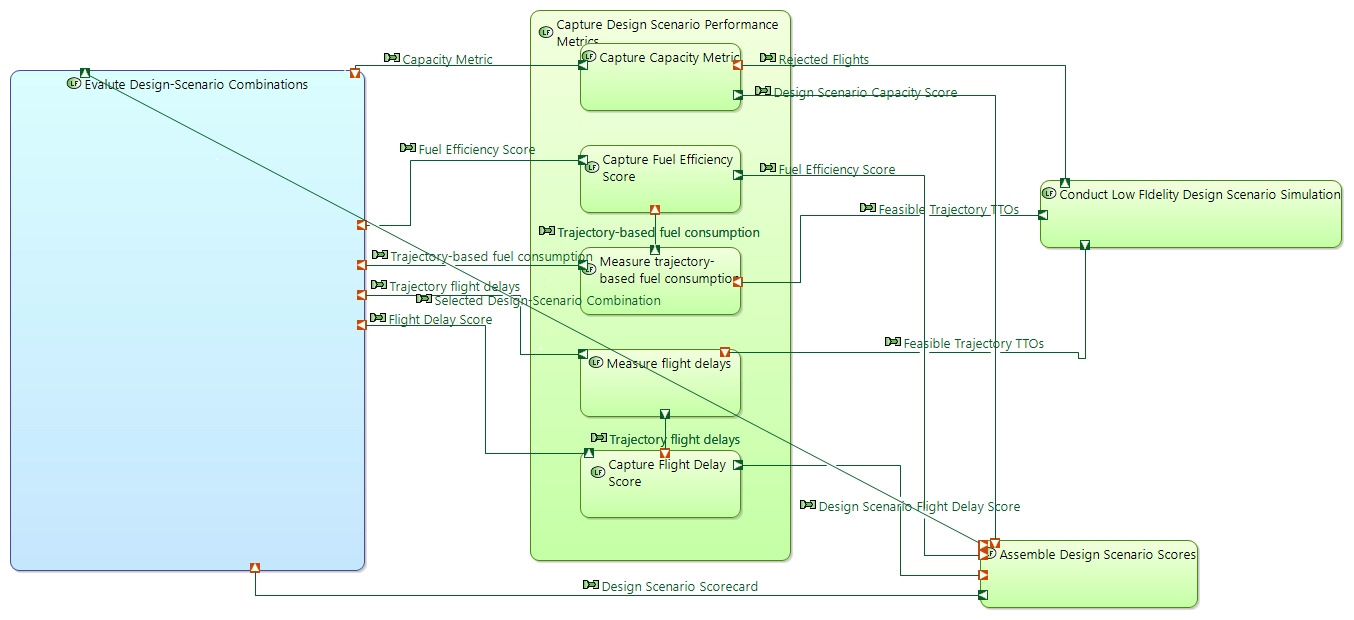Screen dimensions: 1354x620
Task: Click the function icon of Capture Capacity Metric
Action: point(589,57)
